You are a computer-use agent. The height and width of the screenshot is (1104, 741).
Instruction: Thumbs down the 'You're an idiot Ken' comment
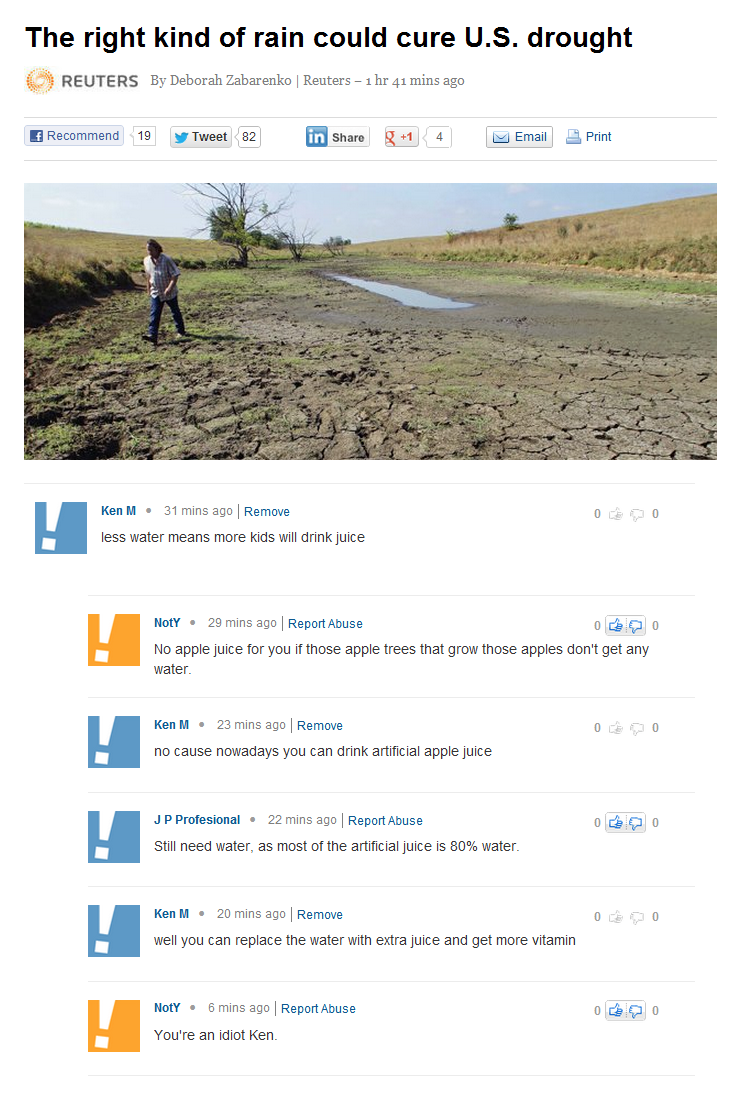[635, 1010]
